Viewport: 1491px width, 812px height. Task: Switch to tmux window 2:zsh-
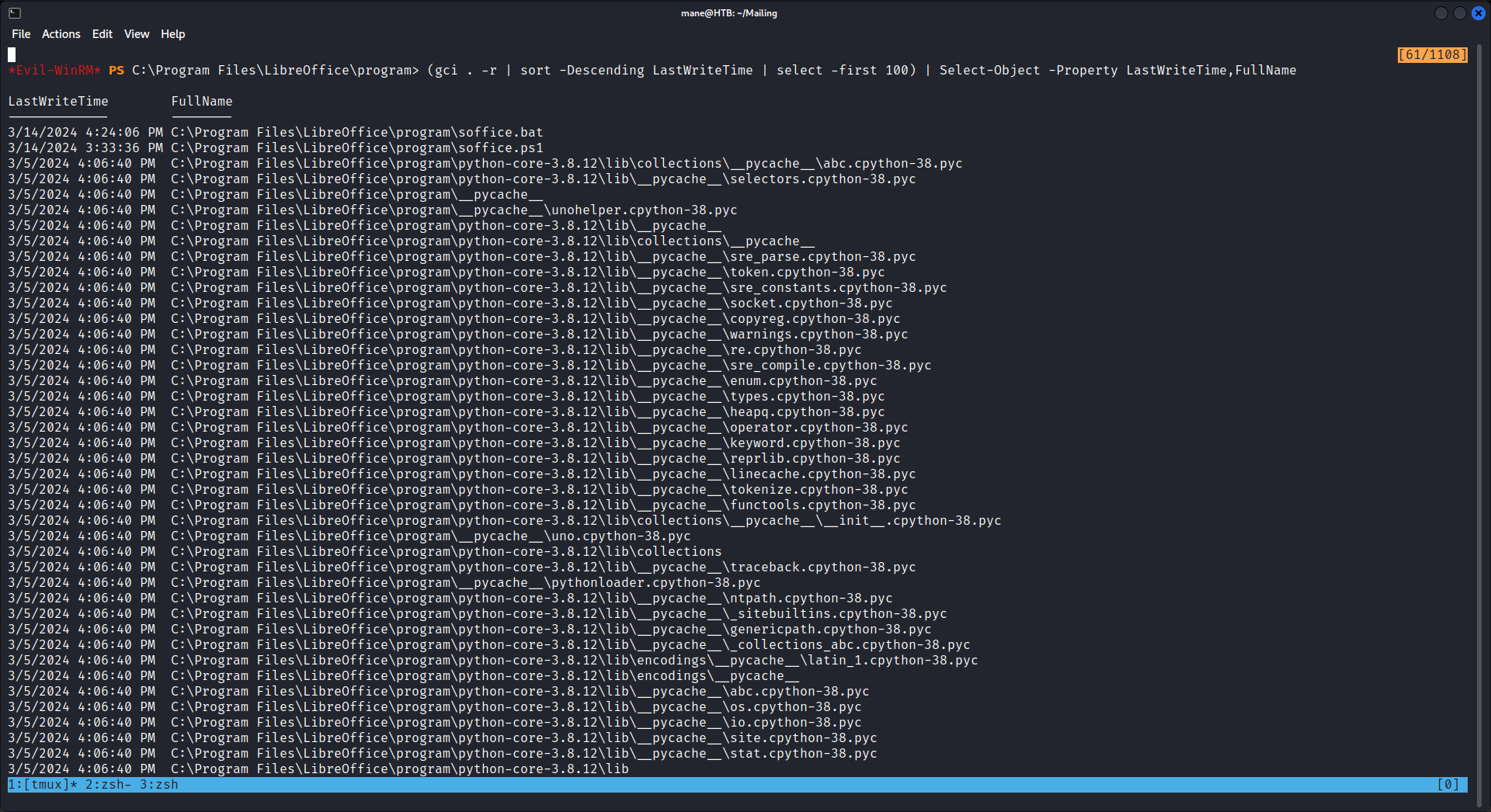pyautogui.click(x=109, y=785)
